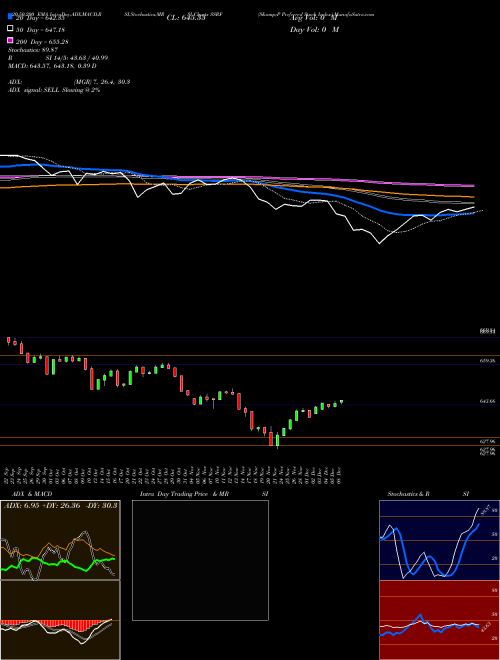The height and width of the screenshot is (660, 500).
Task: Click the lowest red candlestick near 627.96
Action: click(271, 438)
